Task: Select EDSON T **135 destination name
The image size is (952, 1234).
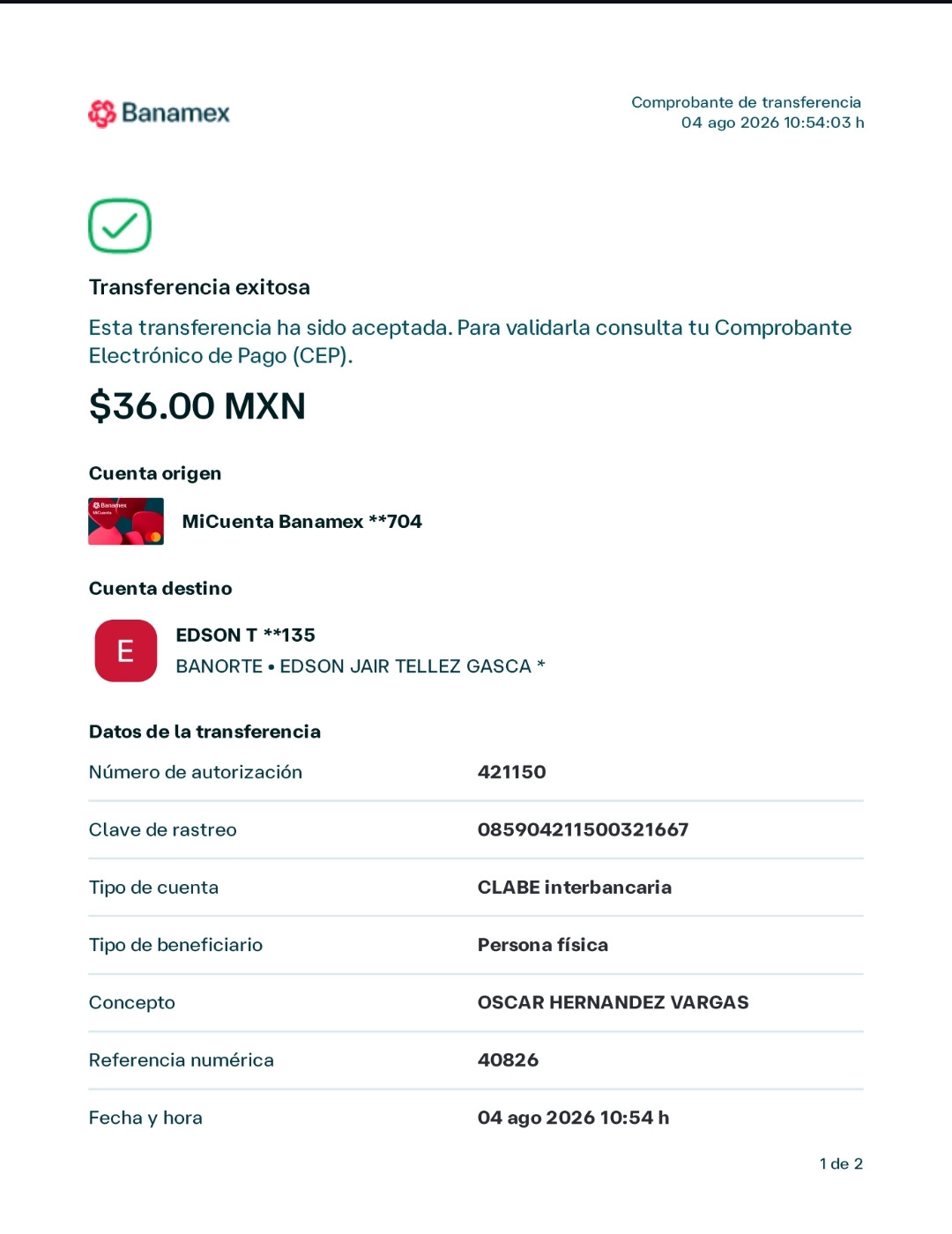Action: 245,635
